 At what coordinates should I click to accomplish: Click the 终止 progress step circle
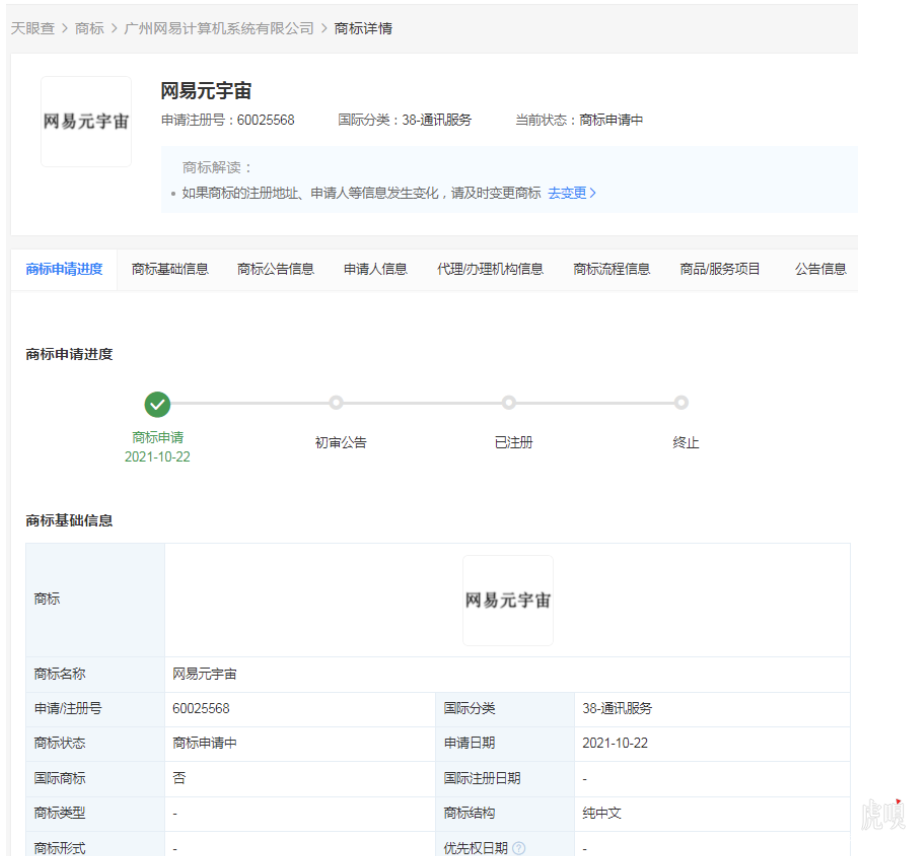681,403
